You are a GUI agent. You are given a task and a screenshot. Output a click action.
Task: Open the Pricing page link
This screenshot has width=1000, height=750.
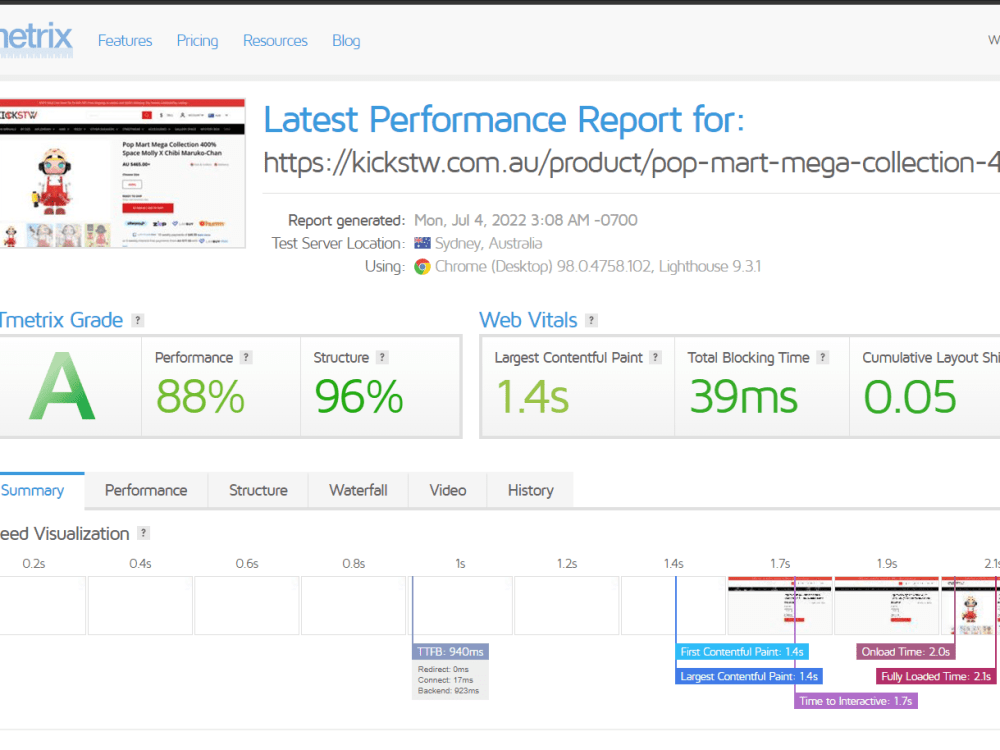click(x=197, y=41)
